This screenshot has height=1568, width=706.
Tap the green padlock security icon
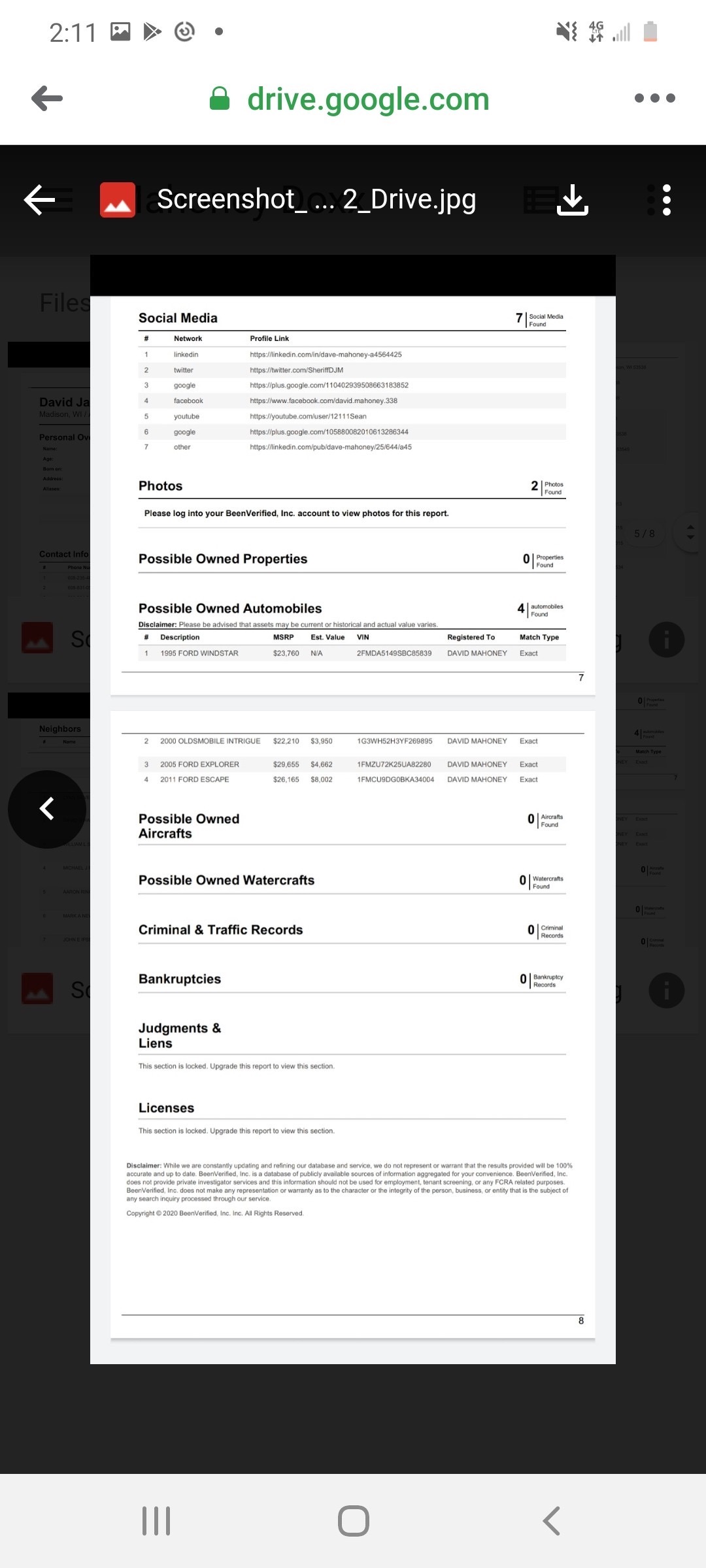point(220,99)
